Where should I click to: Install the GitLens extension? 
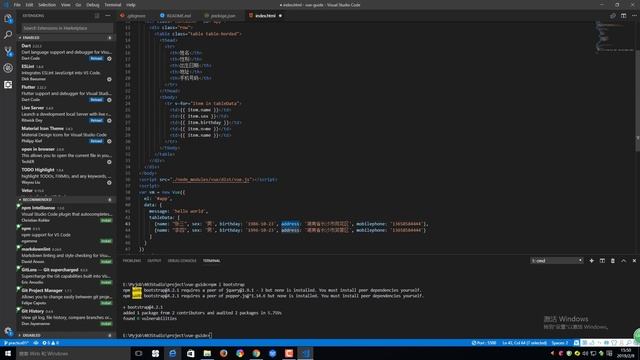tap(106, 282)
